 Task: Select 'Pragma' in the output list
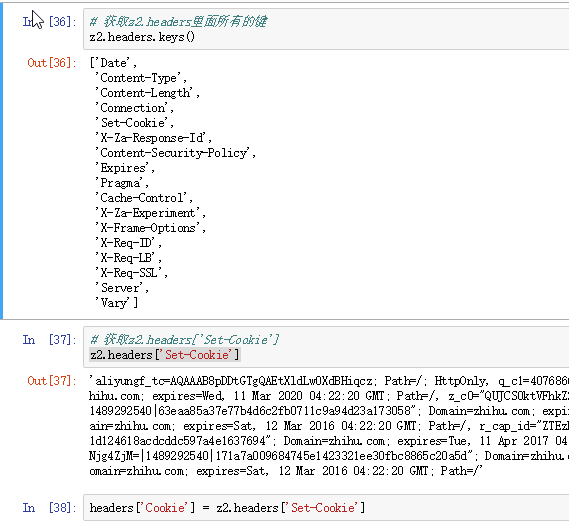coord(119,183)
